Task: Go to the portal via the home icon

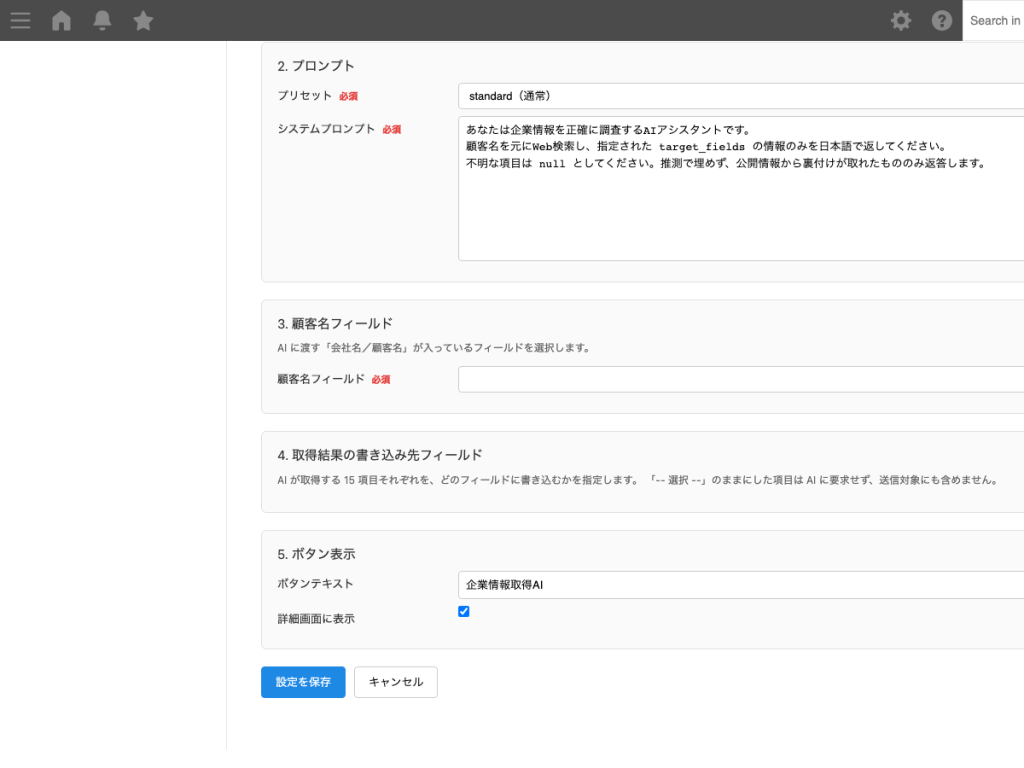Action: 61,20
